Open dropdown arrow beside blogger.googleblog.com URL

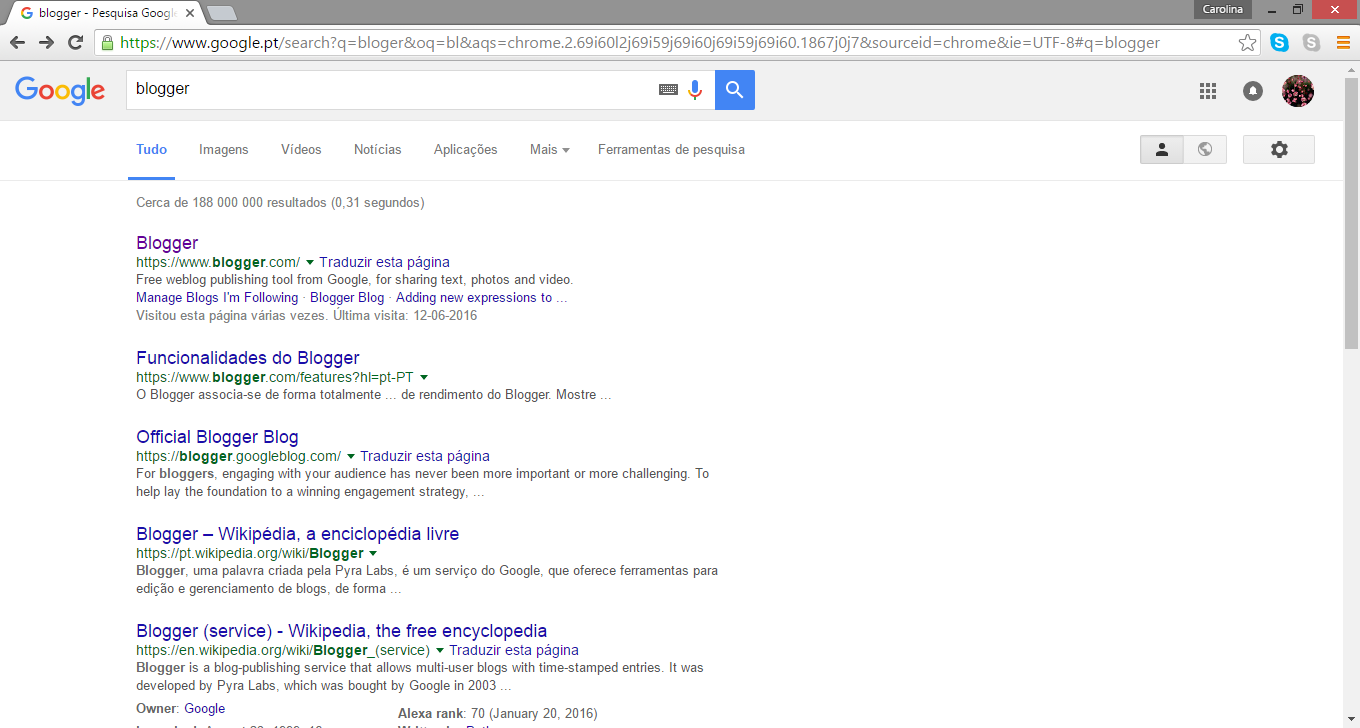(351, 456)
